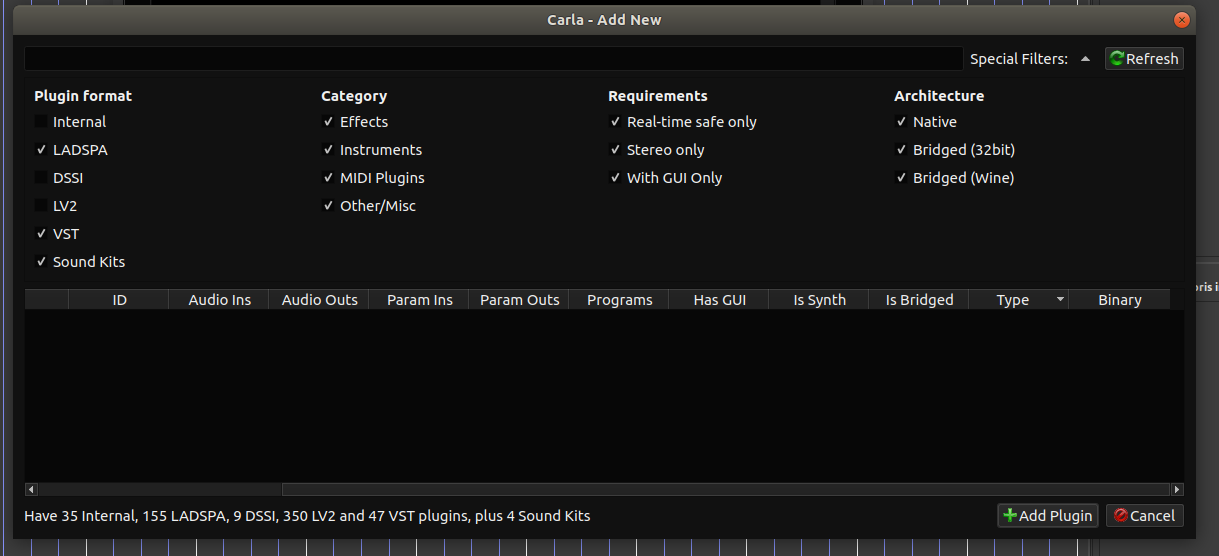Click the plugin count status text
This screenshot has width=1219, height=556.
click(307, 516)
